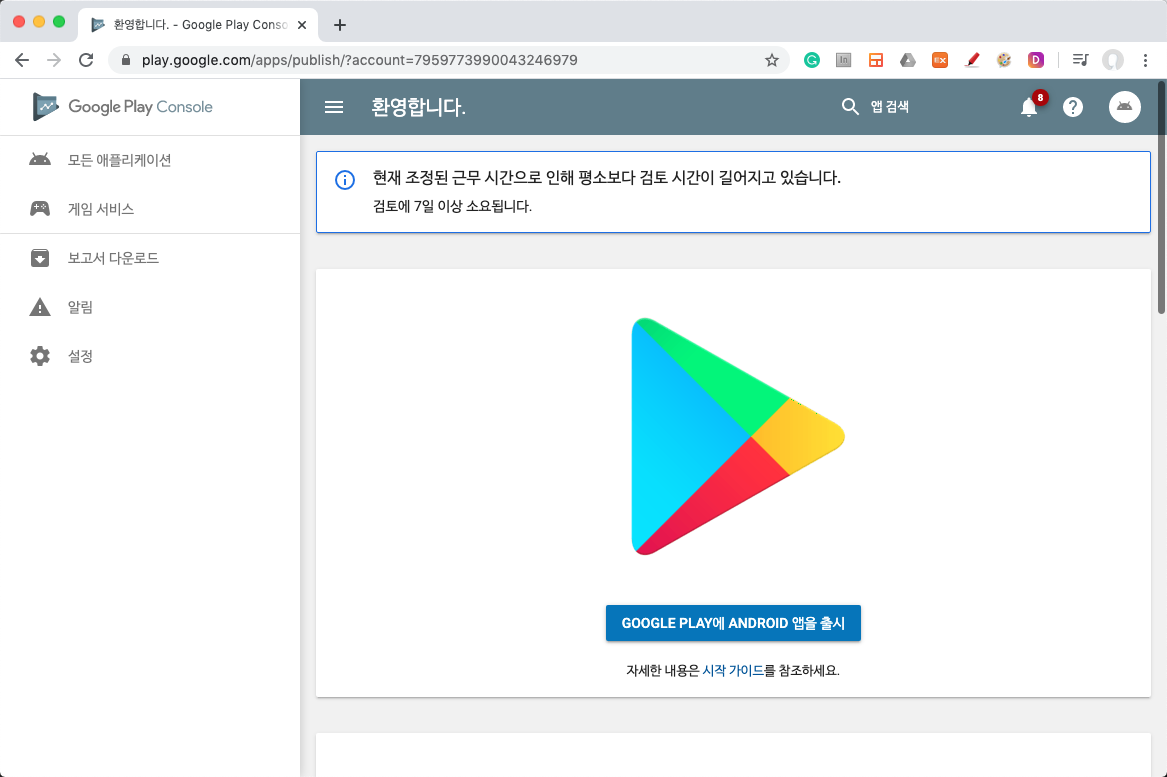Click the download icon for 보고서 다운로드
This screenshot has width=1167, height=777.
(40, 258)
